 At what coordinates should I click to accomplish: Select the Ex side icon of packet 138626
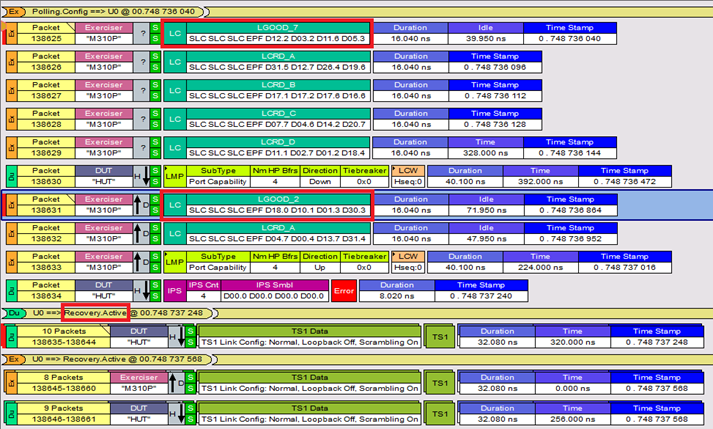click(x=11, y=62)
